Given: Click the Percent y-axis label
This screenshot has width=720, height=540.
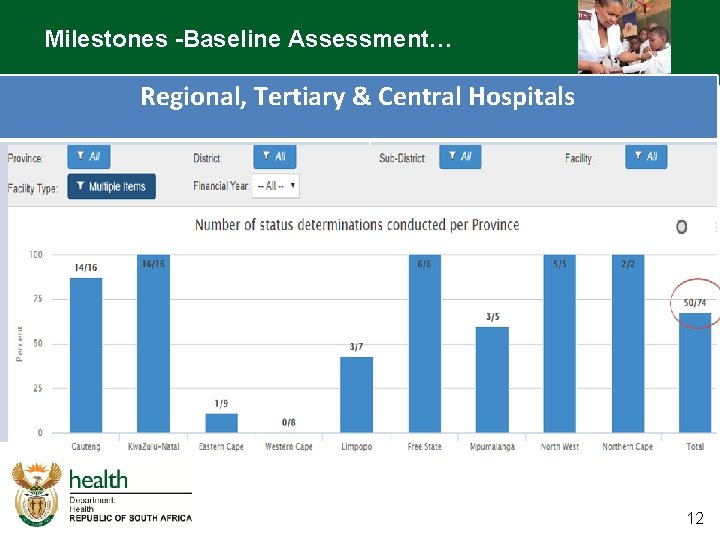Looking at the screenshot, I should tap(19, 343).
